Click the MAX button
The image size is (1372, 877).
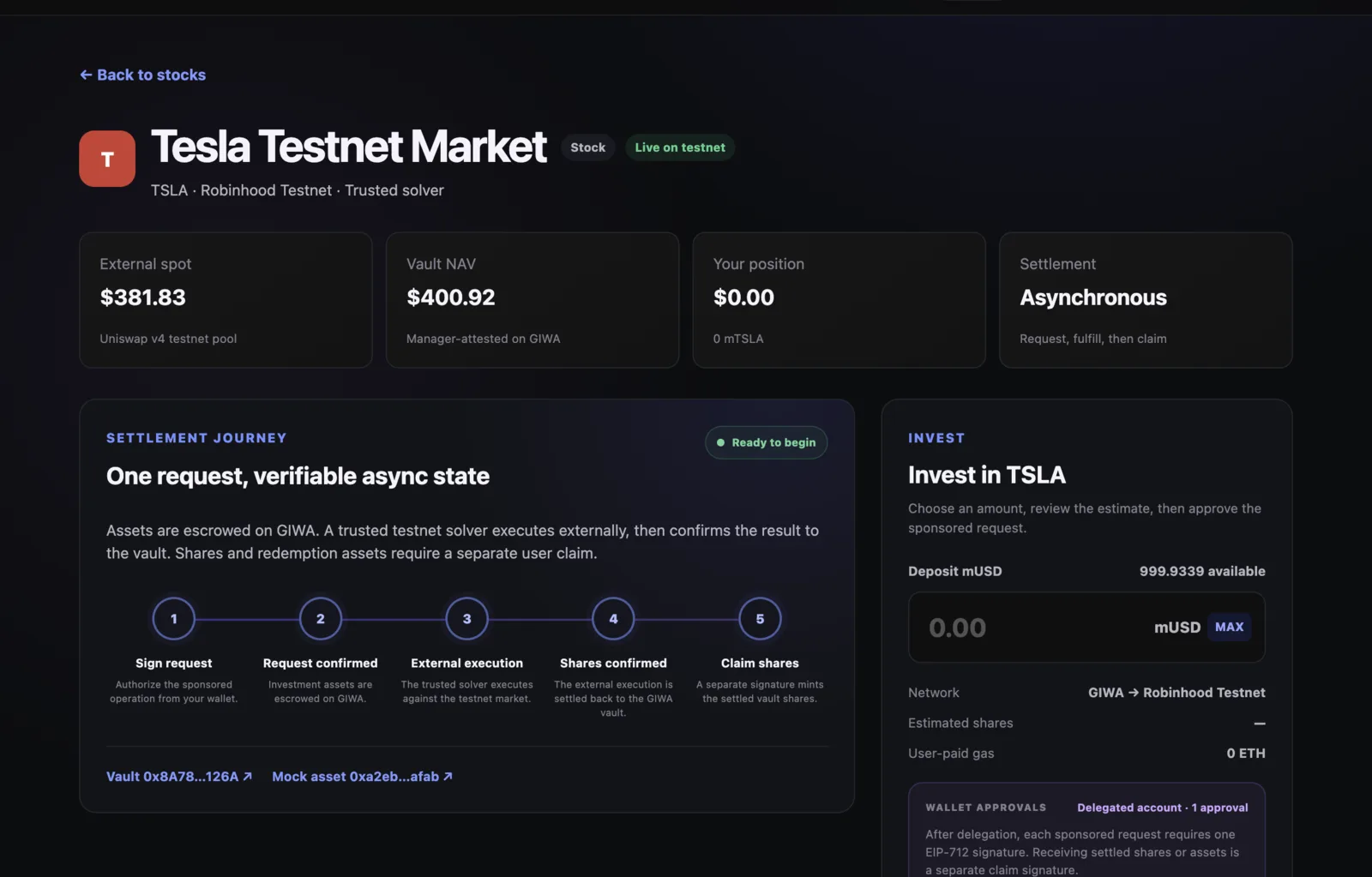1229,628
